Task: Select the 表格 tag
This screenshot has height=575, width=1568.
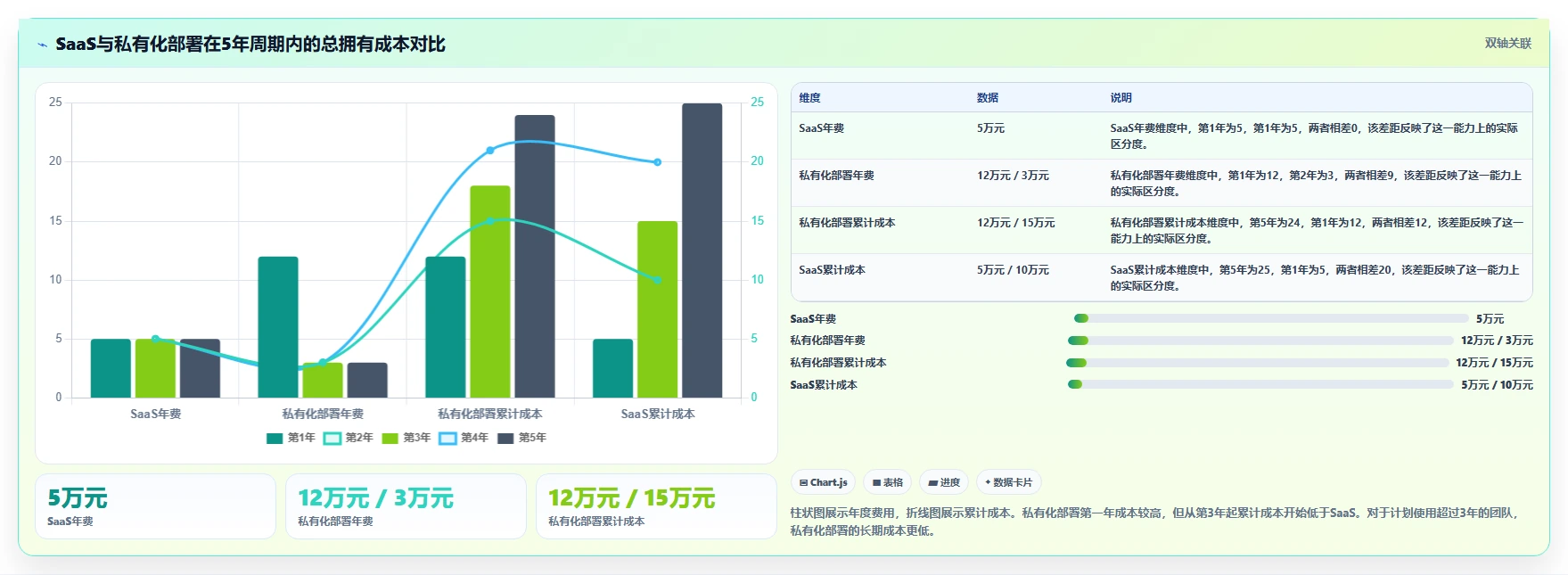Action: [887, 482]
